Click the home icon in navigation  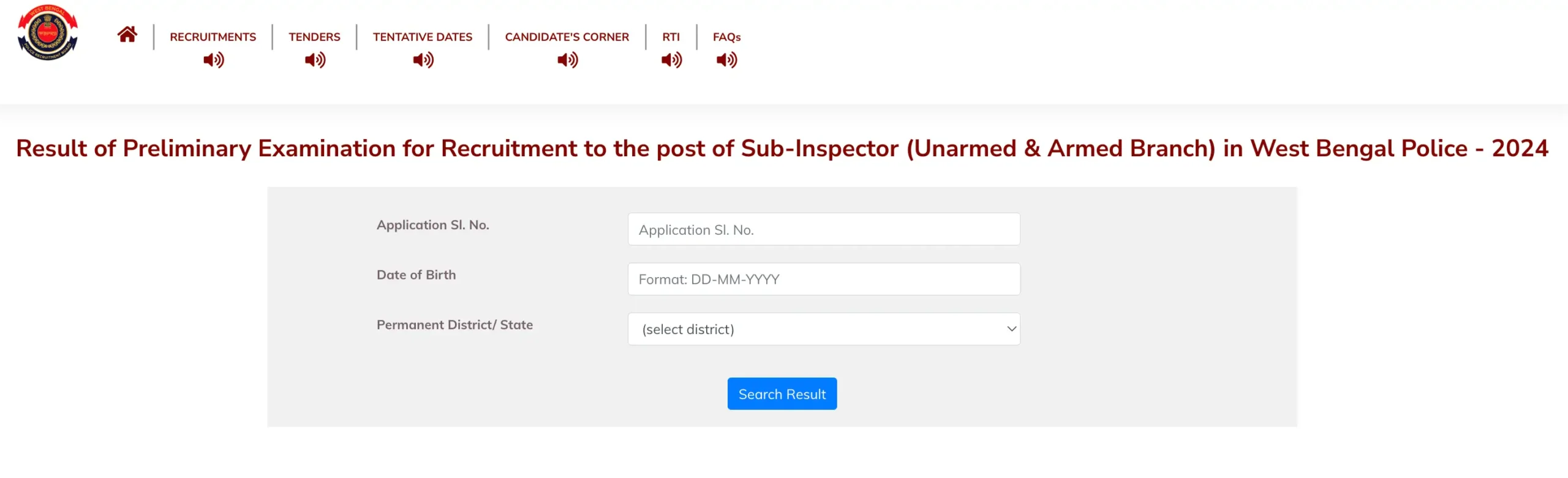127,34
